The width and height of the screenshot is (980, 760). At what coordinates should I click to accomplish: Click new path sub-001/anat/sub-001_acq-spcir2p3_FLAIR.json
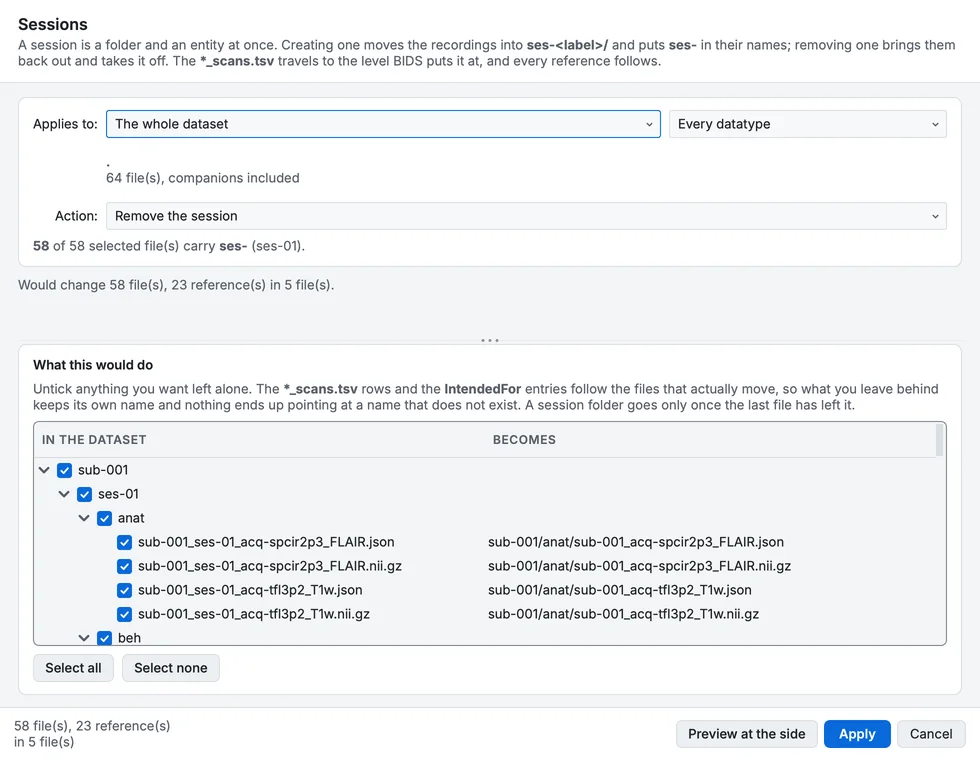point(636,542)
